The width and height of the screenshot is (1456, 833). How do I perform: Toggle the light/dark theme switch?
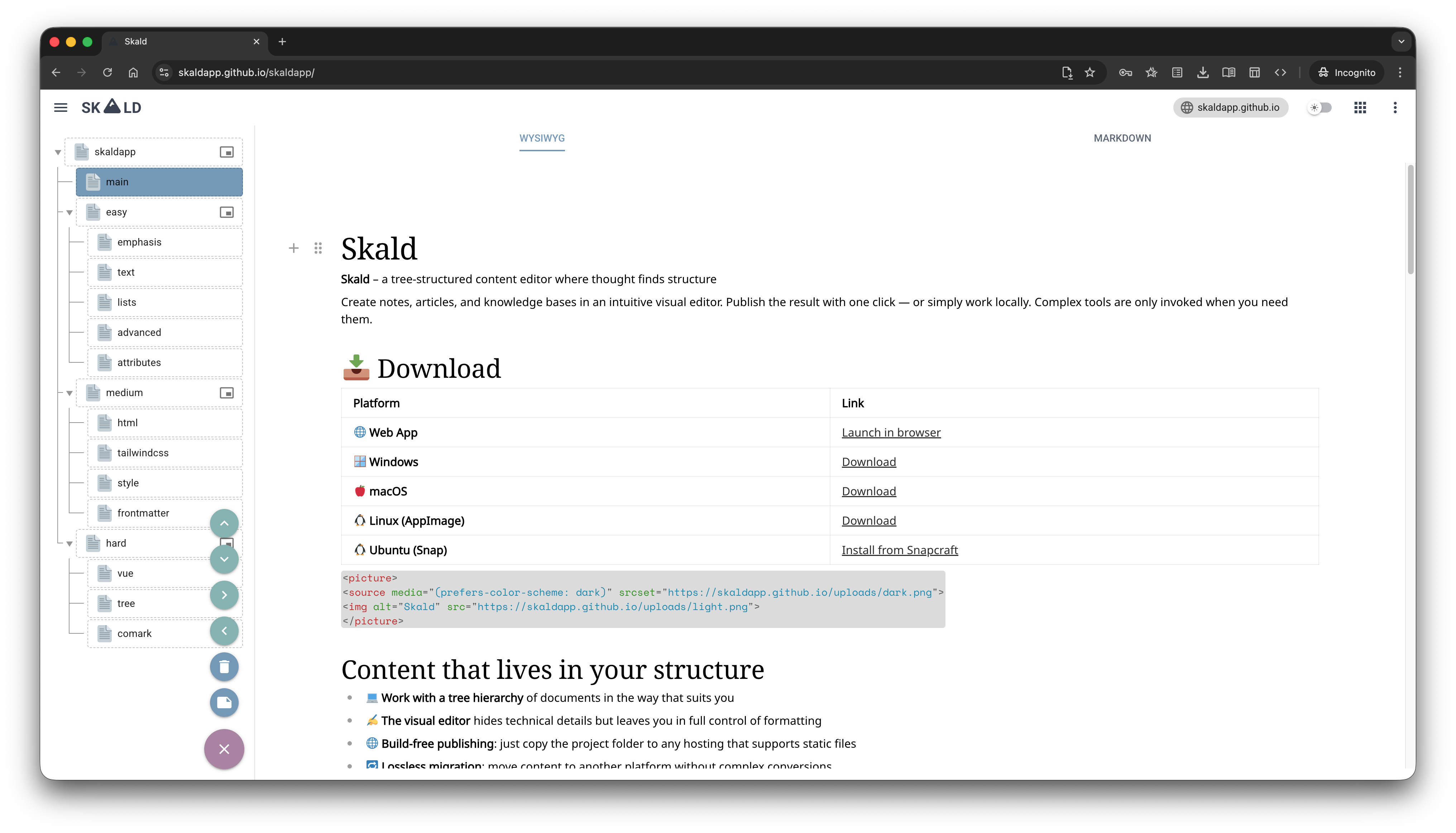1320,108
